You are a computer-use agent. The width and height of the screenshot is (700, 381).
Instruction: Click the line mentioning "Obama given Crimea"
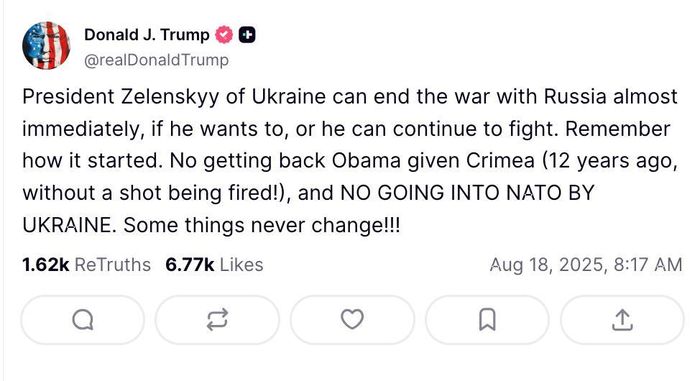350,161
